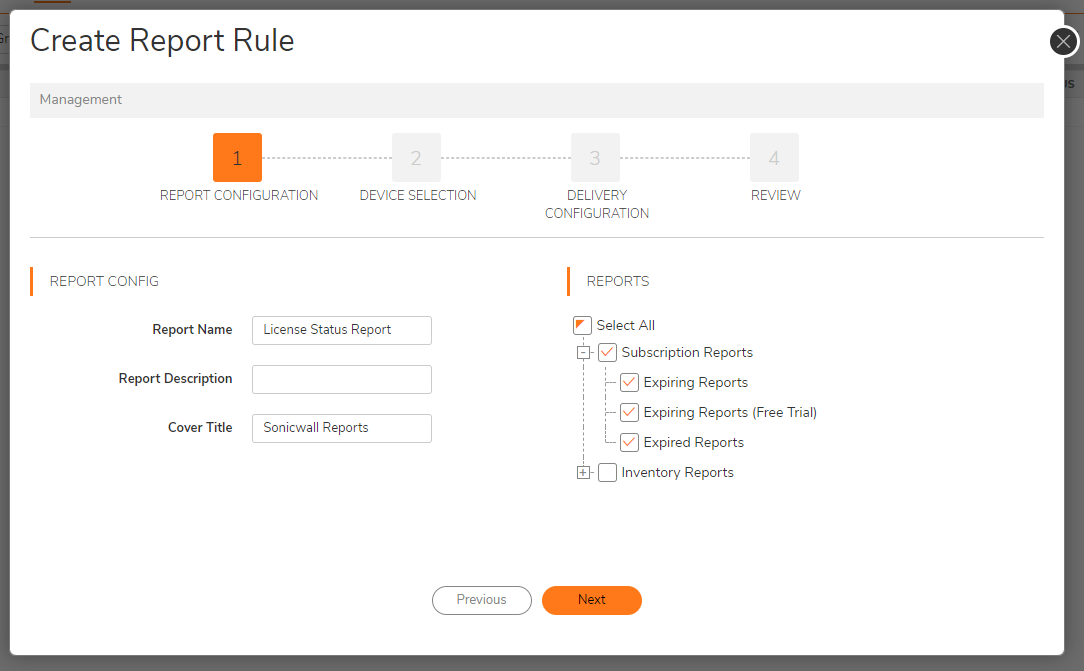This screenshot has width=1084, height=671.
Task: Click step 1 Report Configuration icon
Action: [237, 158]
